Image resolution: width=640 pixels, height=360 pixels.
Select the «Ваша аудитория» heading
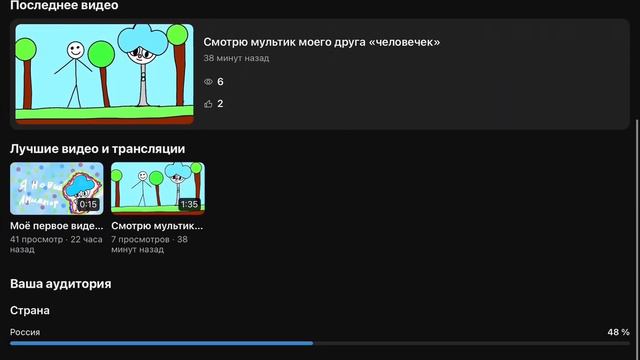click(x=60, y=284)
